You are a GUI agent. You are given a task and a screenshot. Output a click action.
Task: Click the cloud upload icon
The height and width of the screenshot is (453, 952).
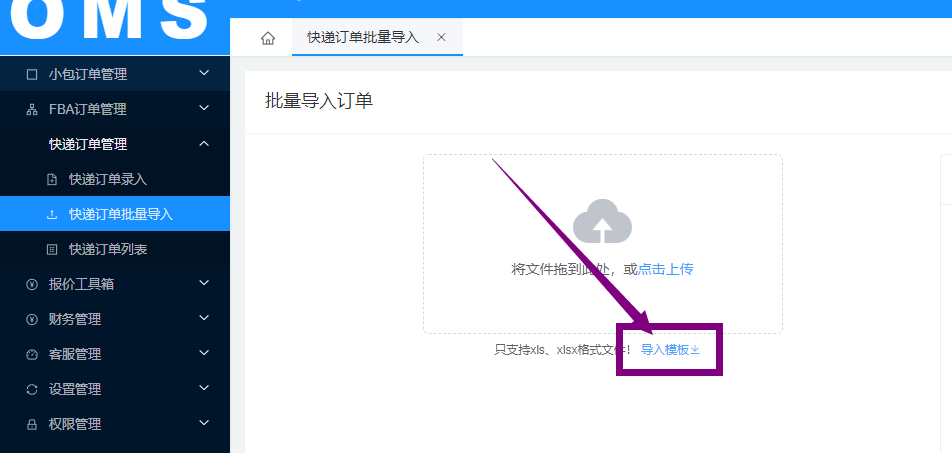[602, 221]
